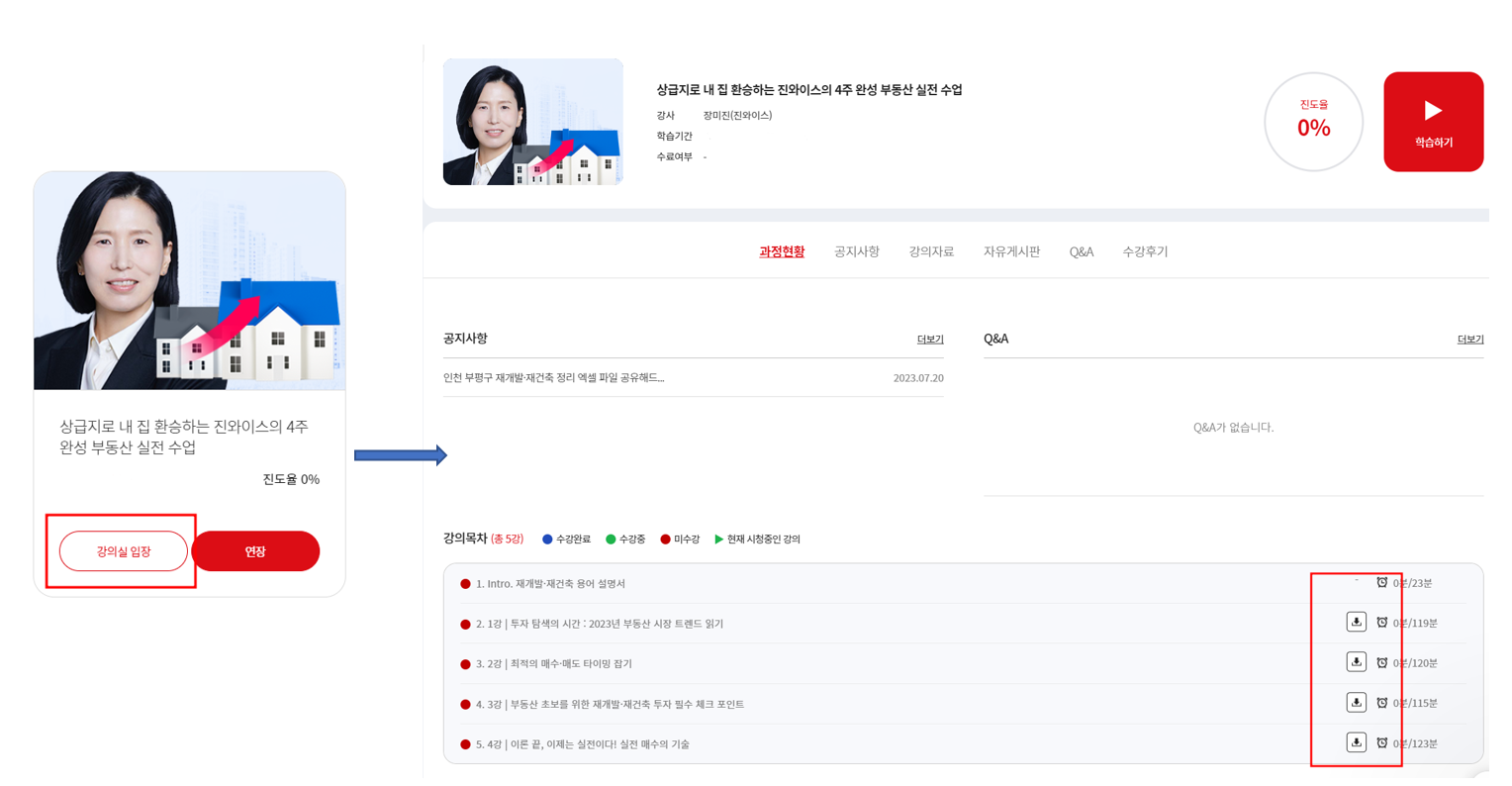Click 더보기 in the Q&A section

coord(1469,340)
